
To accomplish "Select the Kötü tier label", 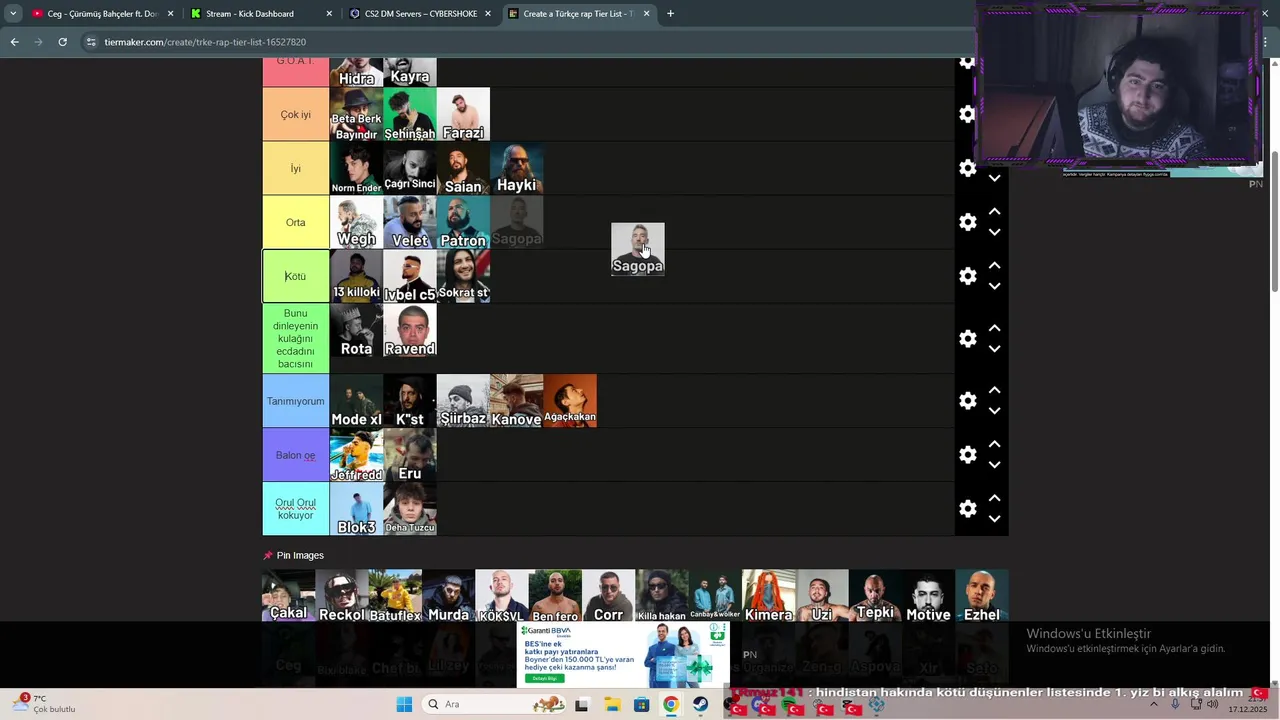I will pos(295,276).
